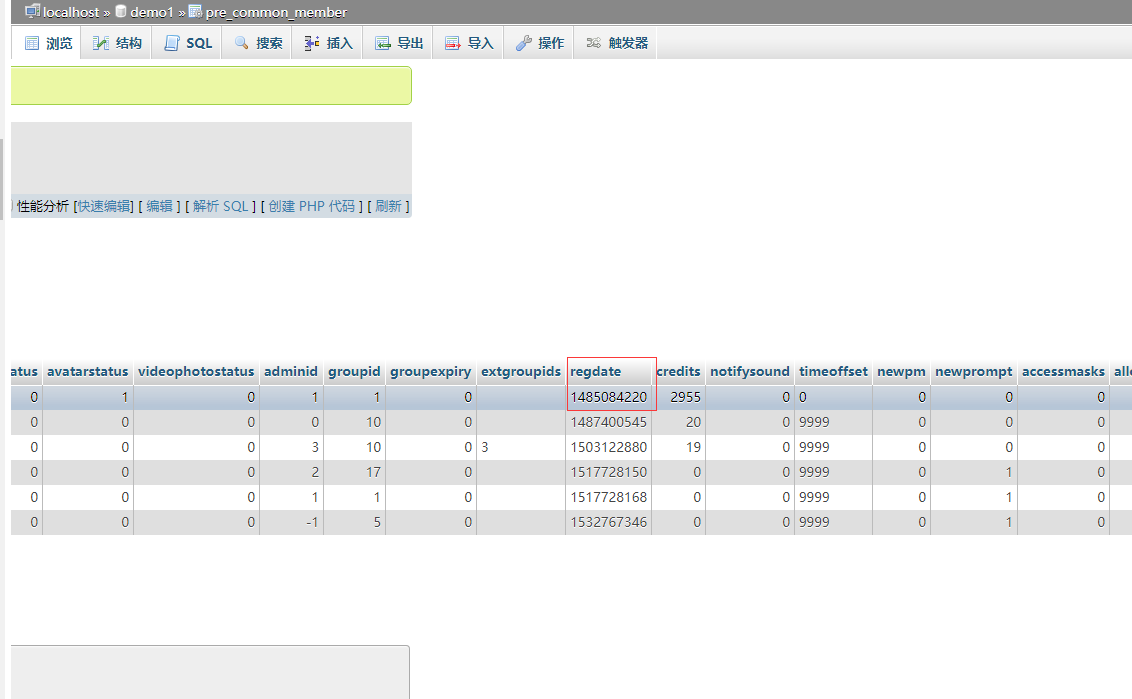
Task: Sort by the groupid column header
Action: (x=354, y=371)
